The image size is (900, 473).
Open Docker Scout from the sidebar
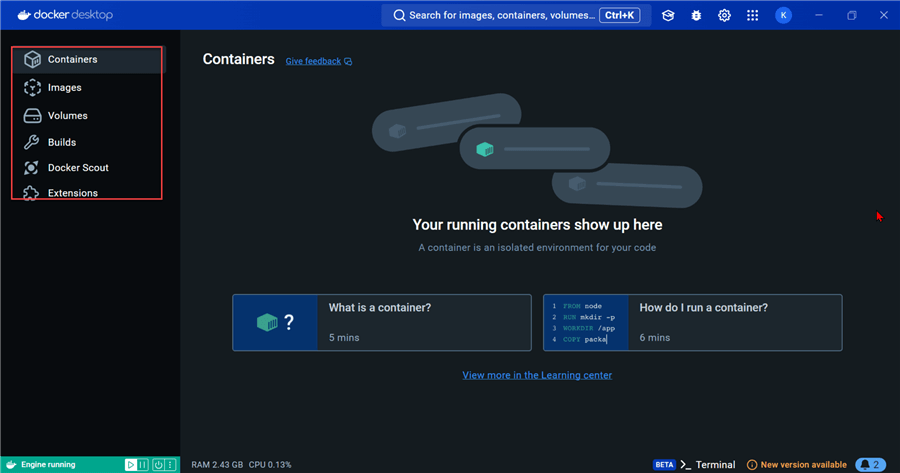tap(78, 168)
